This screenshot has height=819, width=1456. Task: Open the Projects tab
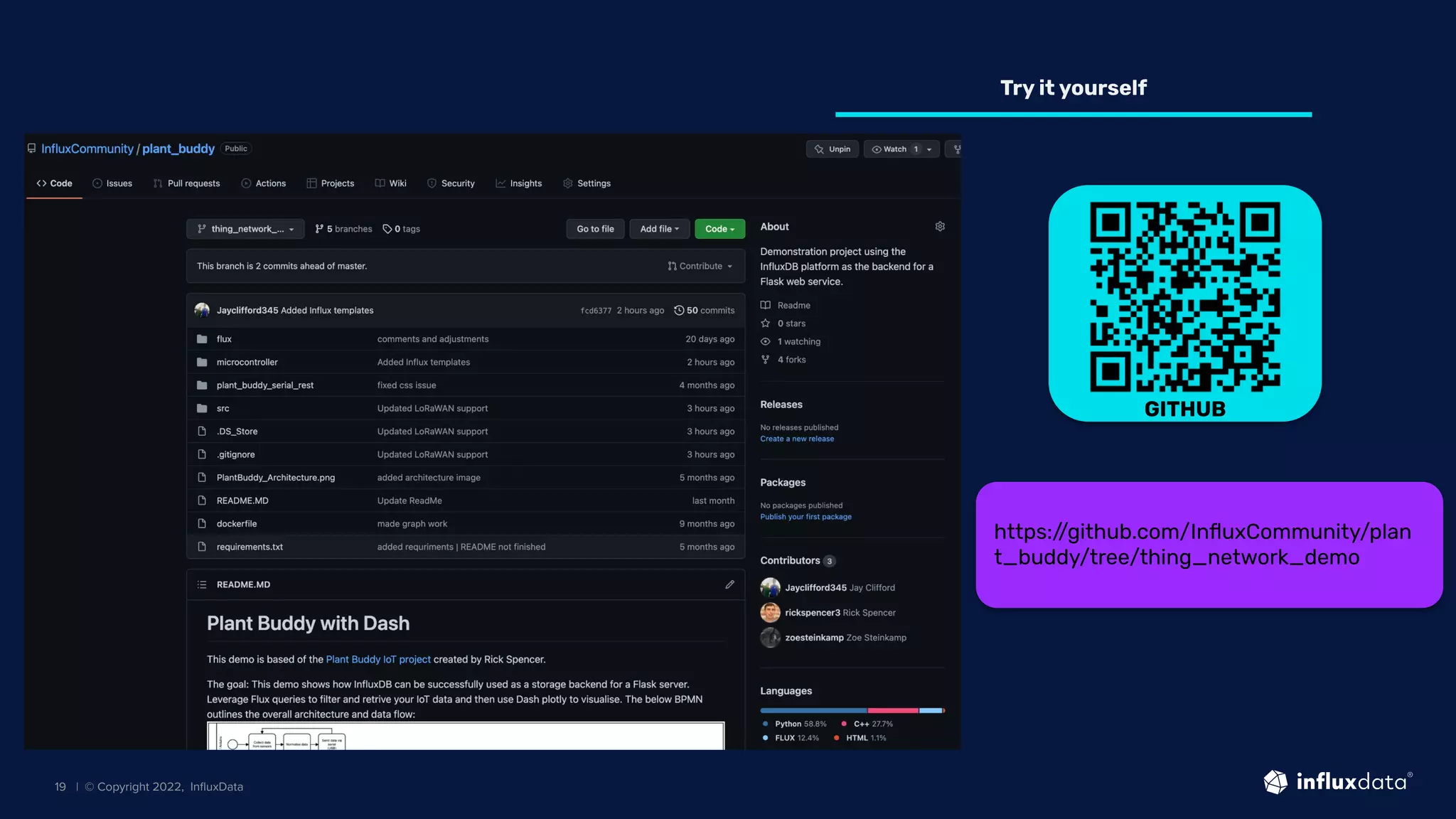[x=331, y=183]
